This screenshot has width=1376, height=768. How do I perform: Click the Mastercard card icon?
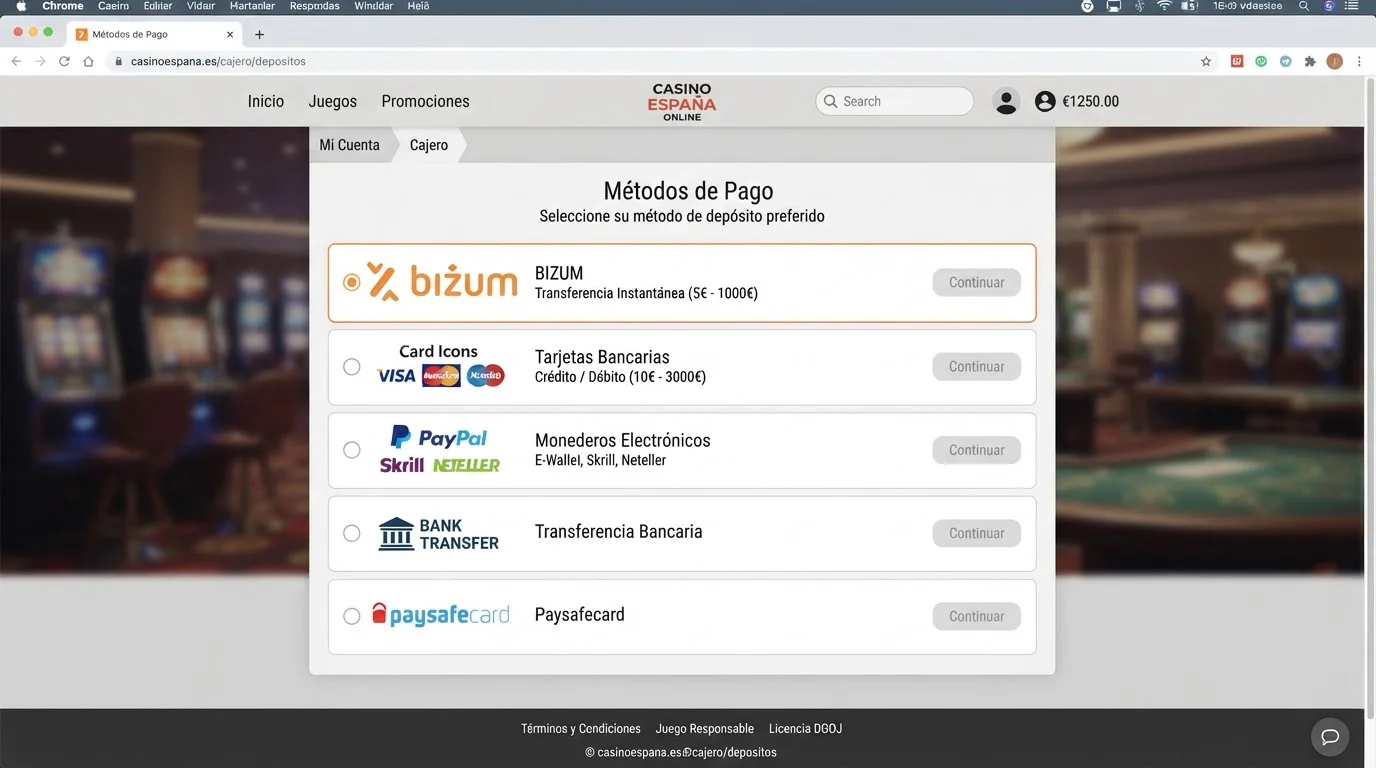pos(441,376)
